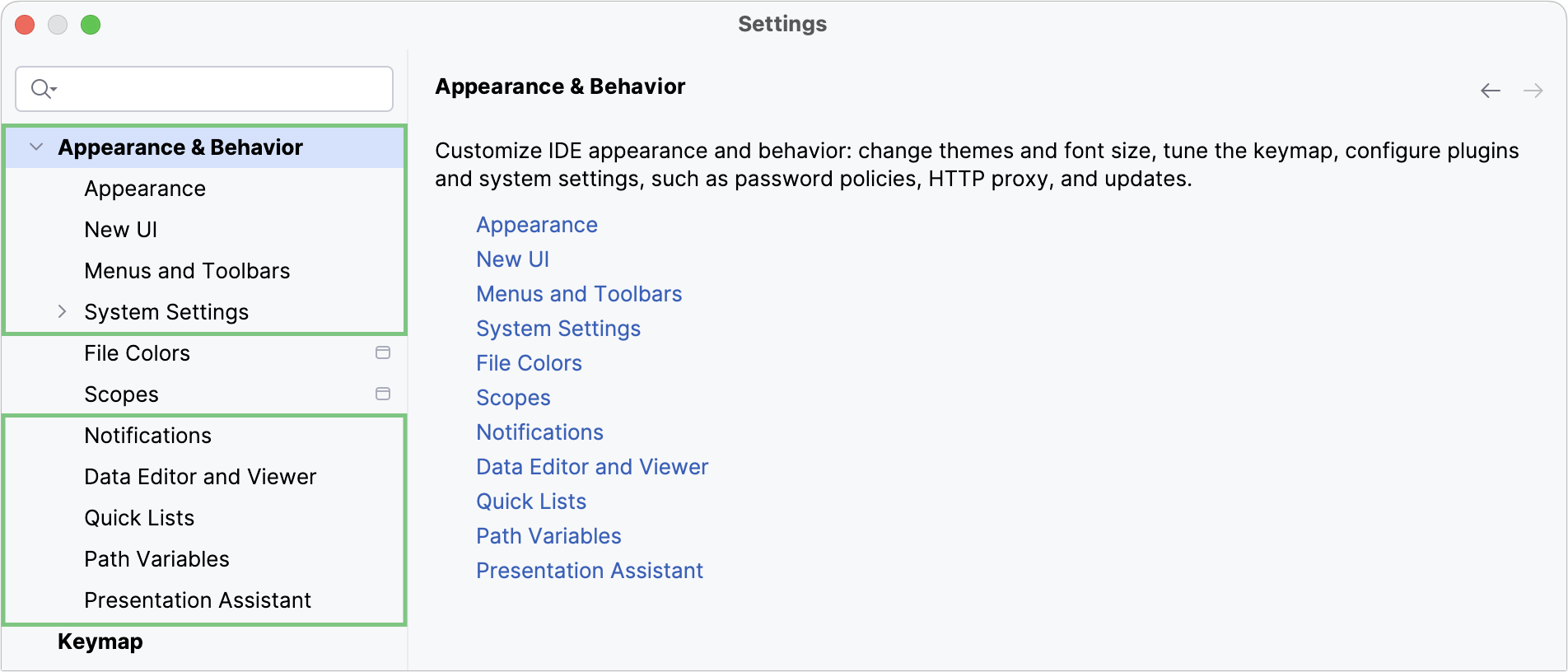Click the project-level icon beside Scopes
Image resolution: width=1568 pixels, height=672 pixels.
pyautogui.click(x=383, y=394)
